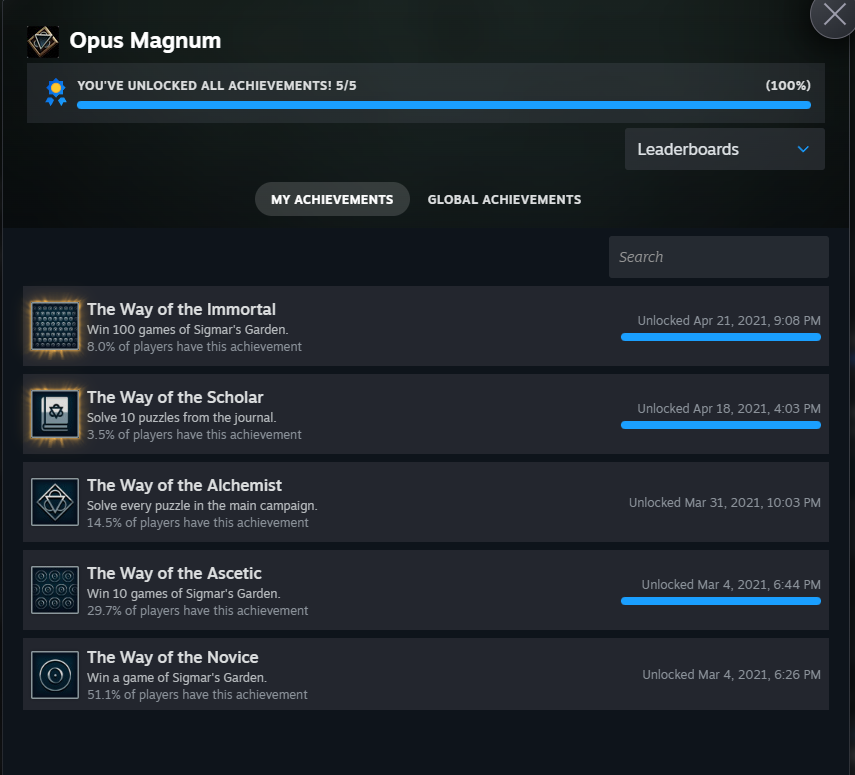Switch to My Achievements tab
Screen dimensions: 855x775
tap(332, 199)
